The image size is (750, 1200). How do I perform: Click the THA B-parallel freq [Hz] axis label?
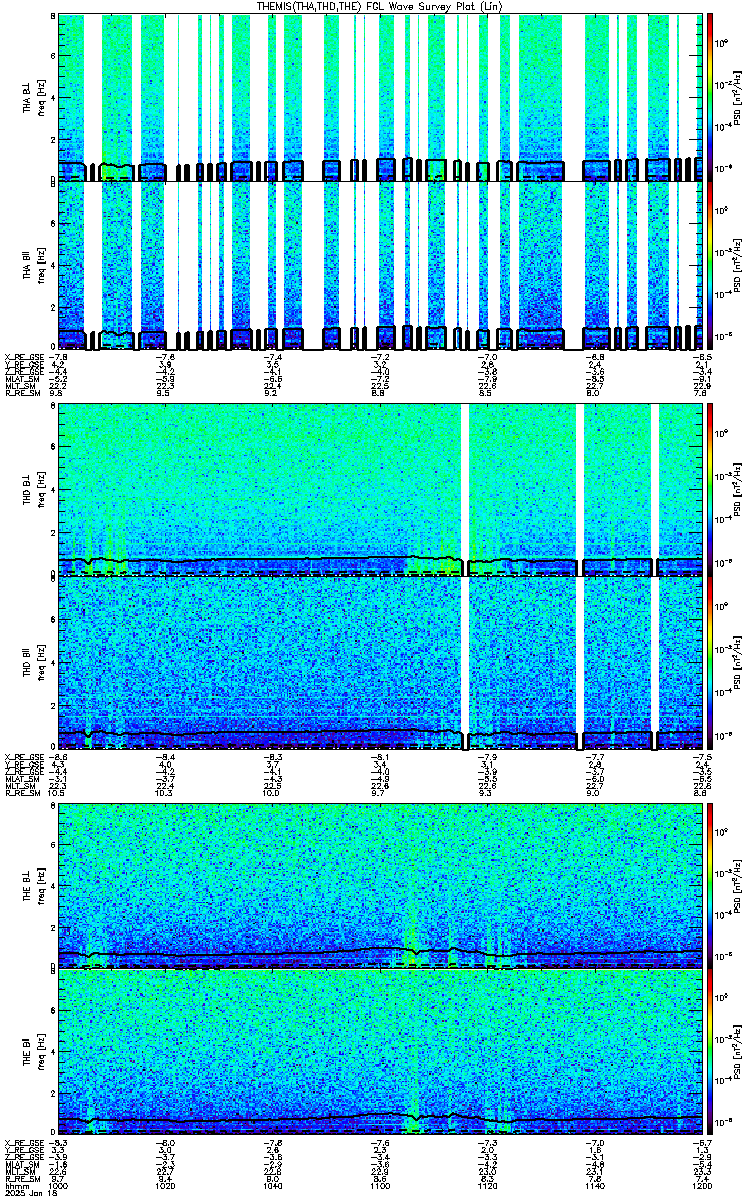[x=40, y=266]
